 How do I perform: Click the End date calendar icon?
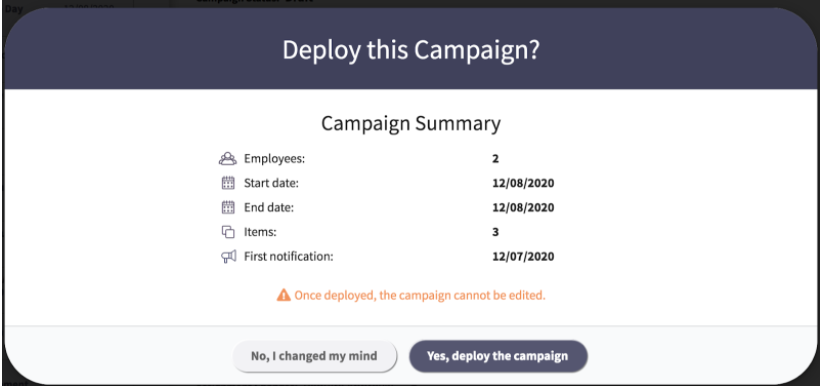(228, 208)
